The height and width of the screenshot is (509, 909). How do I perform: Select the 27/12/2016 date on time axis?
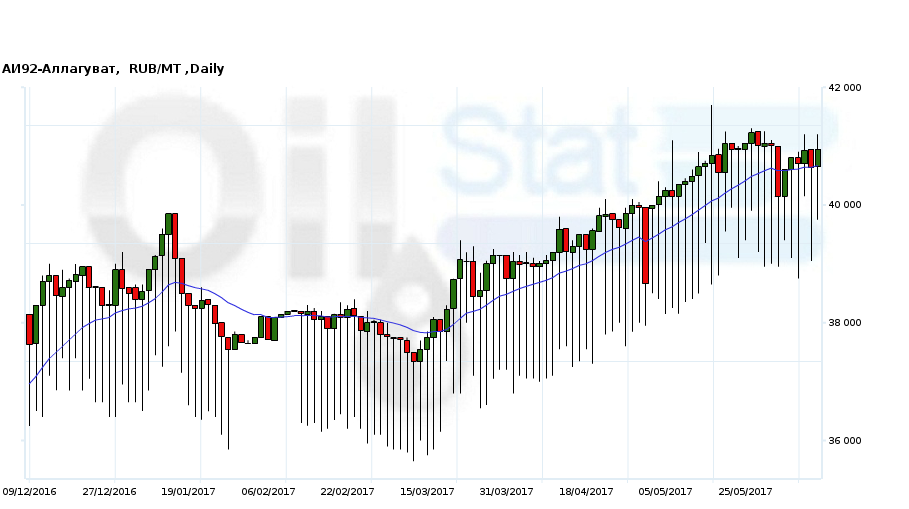coord(109,491)
